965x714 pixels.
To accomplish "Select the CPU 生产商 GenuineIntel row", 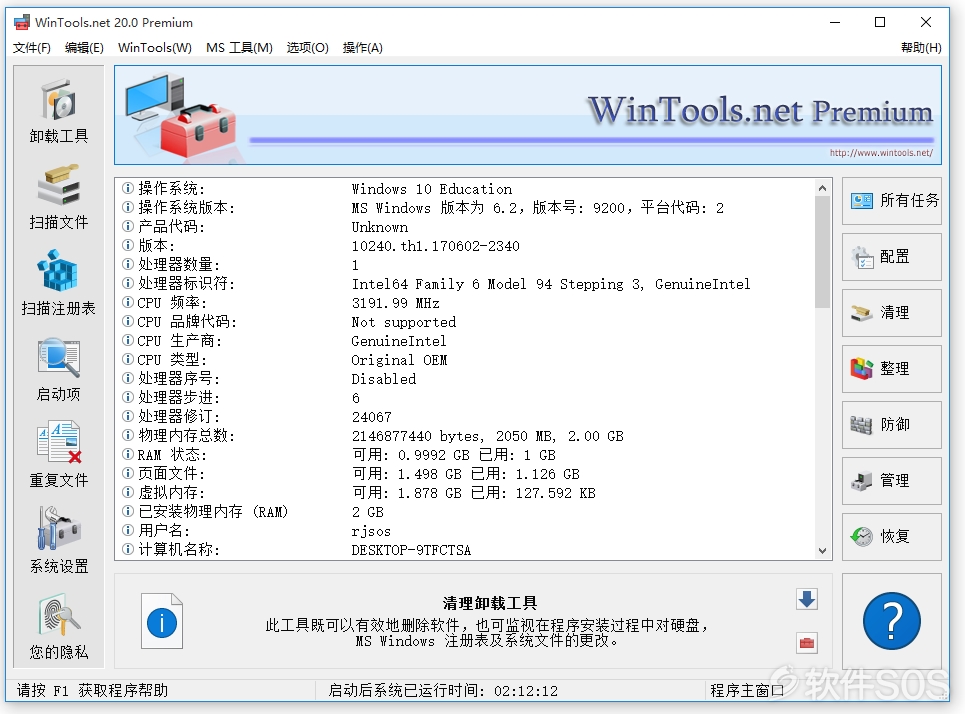I will click(465, 340).
